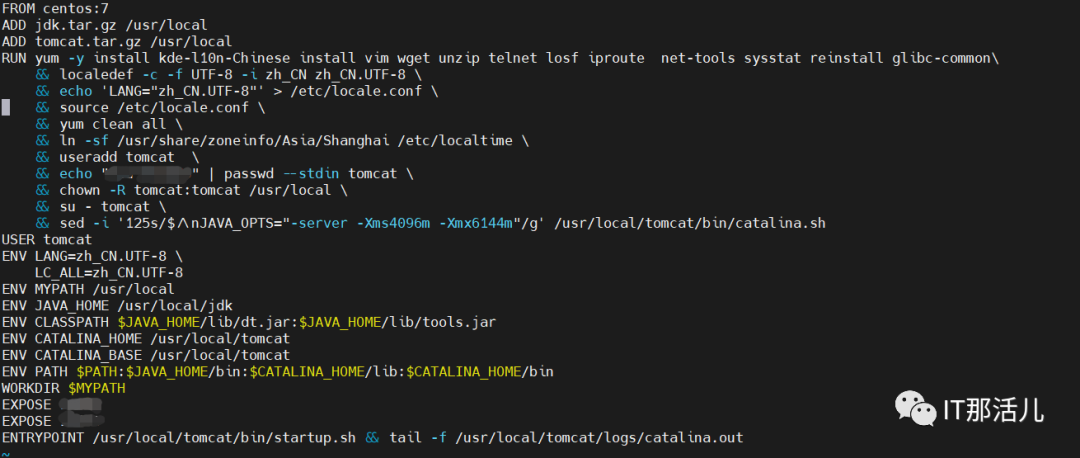1080x458 pixels.
Task: Click 'ADD tomcat.tar.gz /usr/local' line
Action: [x=116, y=42]
